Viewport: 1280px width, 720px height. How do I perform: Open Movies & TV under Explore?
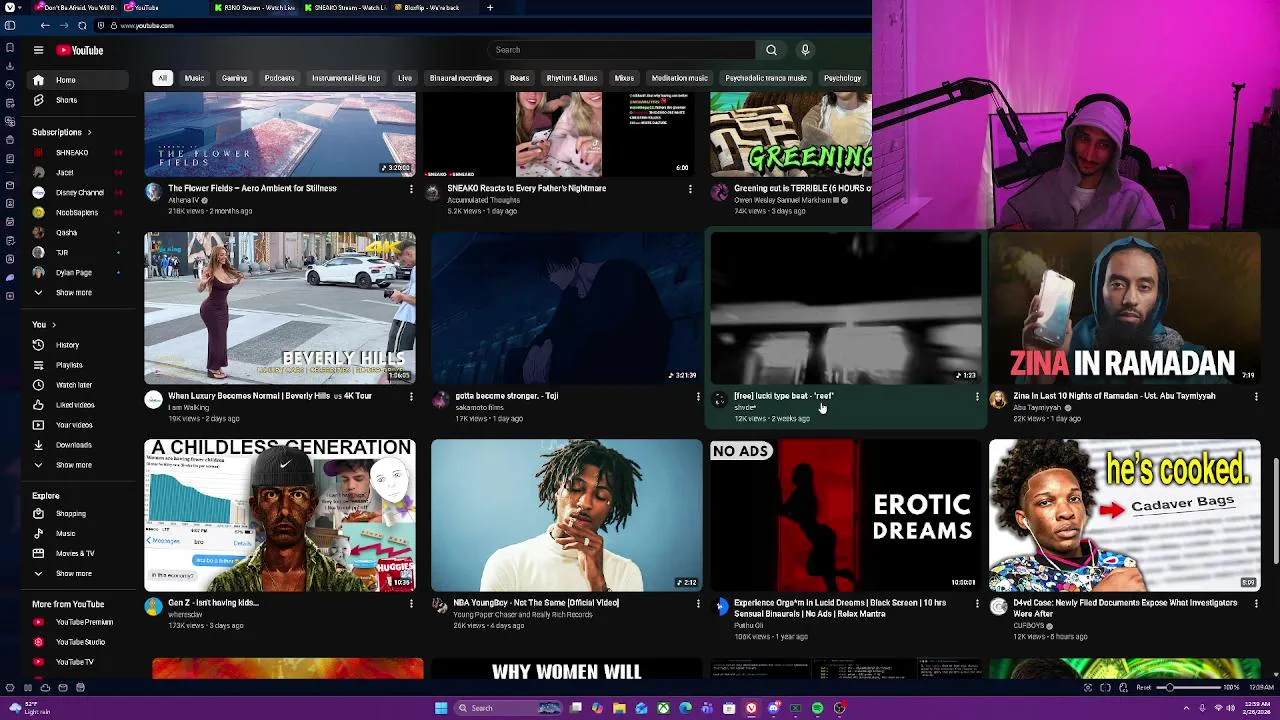tap(78, 553)
